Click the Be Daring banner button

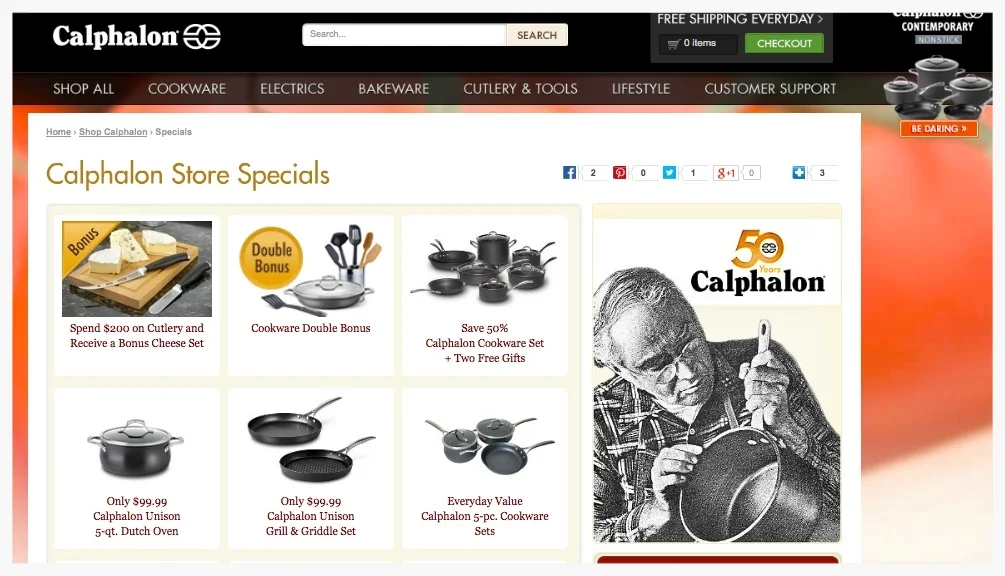click(939, 129)
